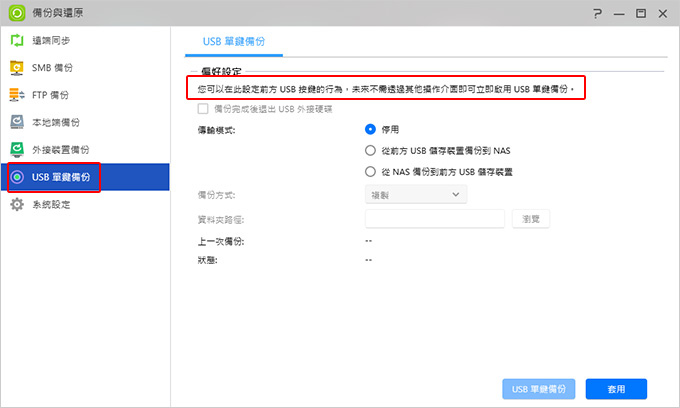
Task: Open 系統設定 in the sidebar
Action: (x=85, y=204)
